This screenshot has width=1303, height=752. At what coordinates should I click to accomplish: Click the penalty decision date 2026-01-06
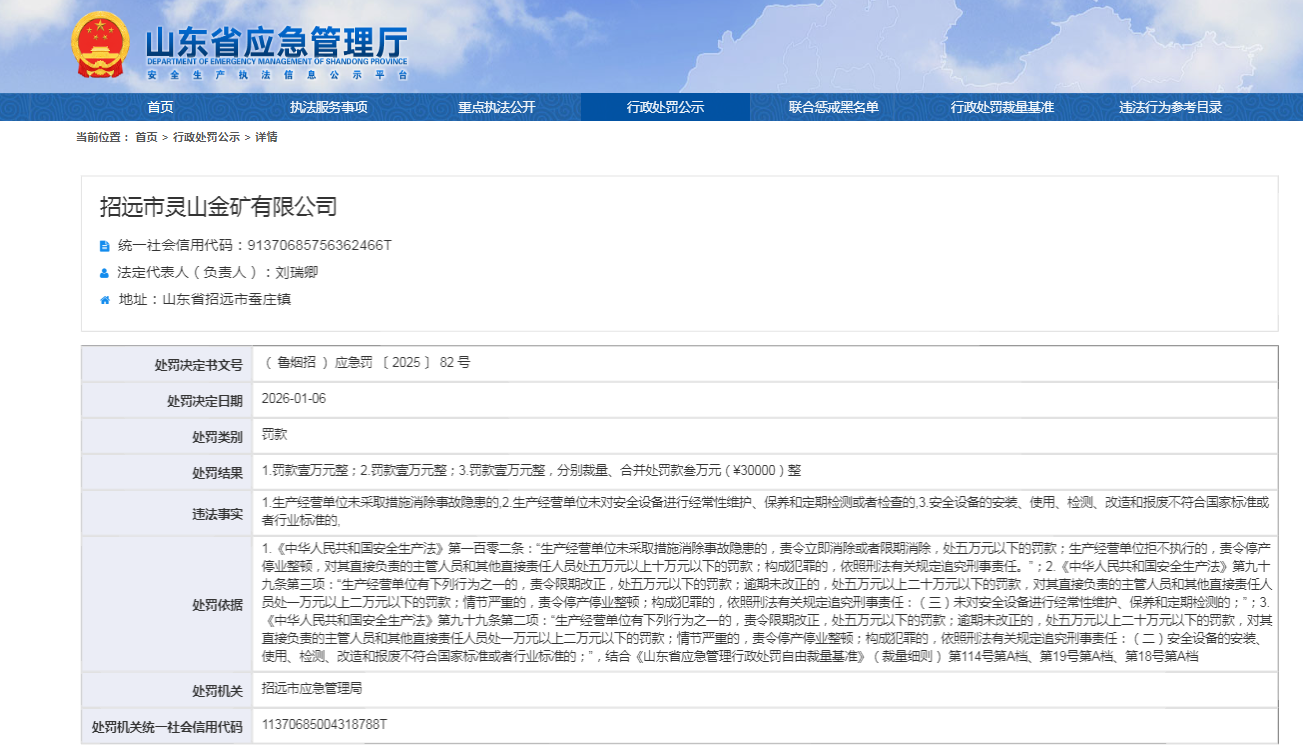pos(294,399)
